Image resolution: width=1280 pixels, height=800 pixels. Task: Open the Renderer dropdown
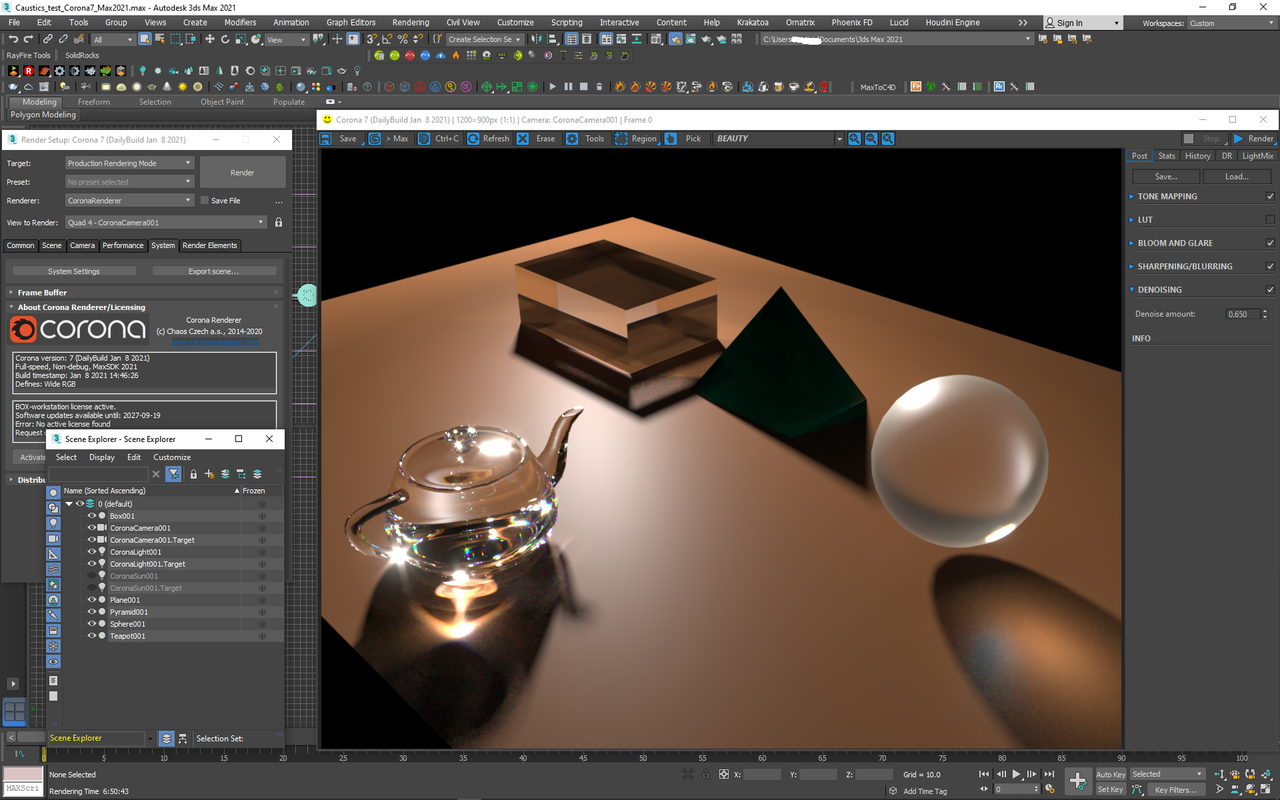tap(129, 201)
